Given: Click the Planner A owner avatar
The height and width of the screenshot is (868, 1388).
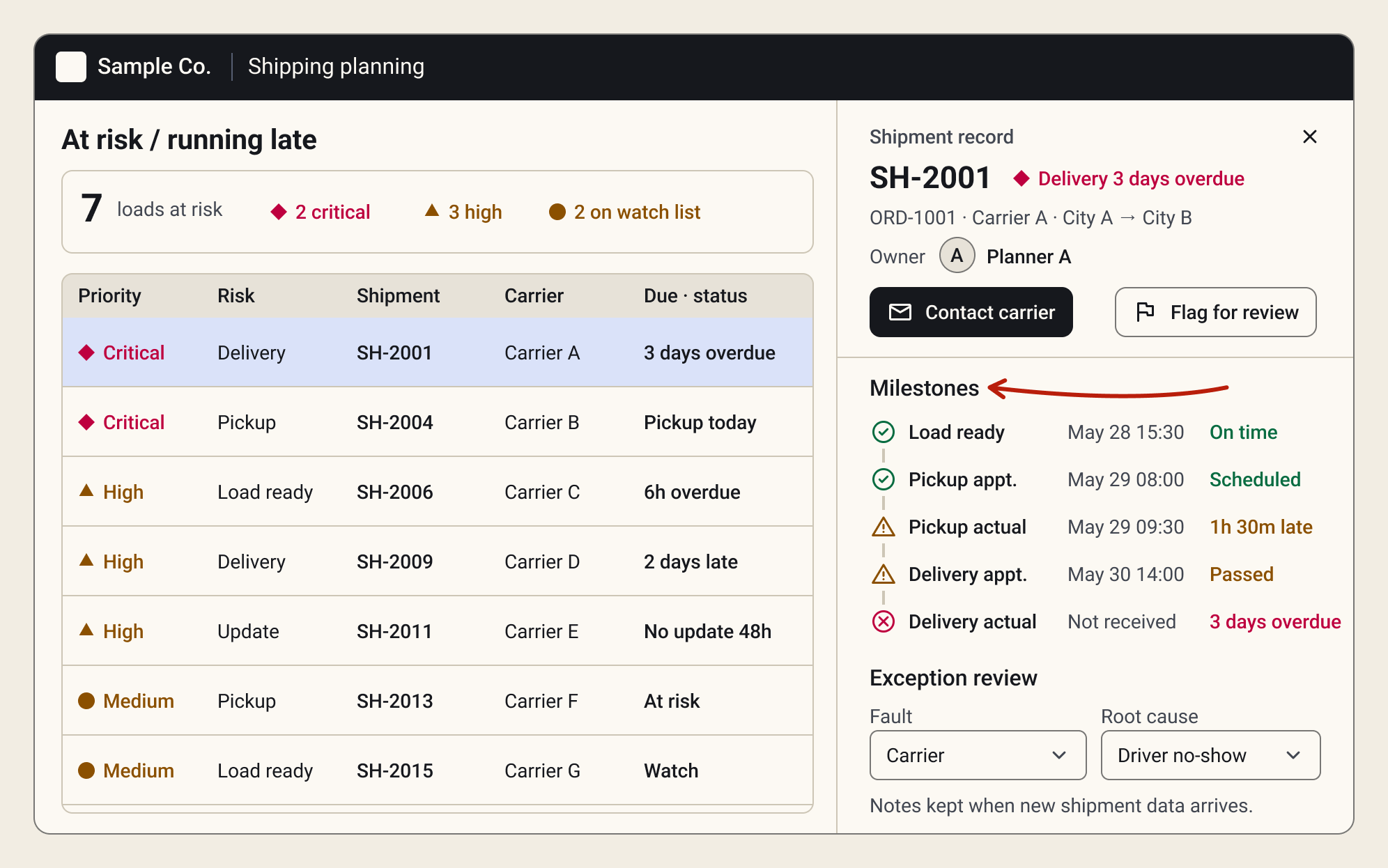Looking at the screenshot, I should tap(957, 256).
